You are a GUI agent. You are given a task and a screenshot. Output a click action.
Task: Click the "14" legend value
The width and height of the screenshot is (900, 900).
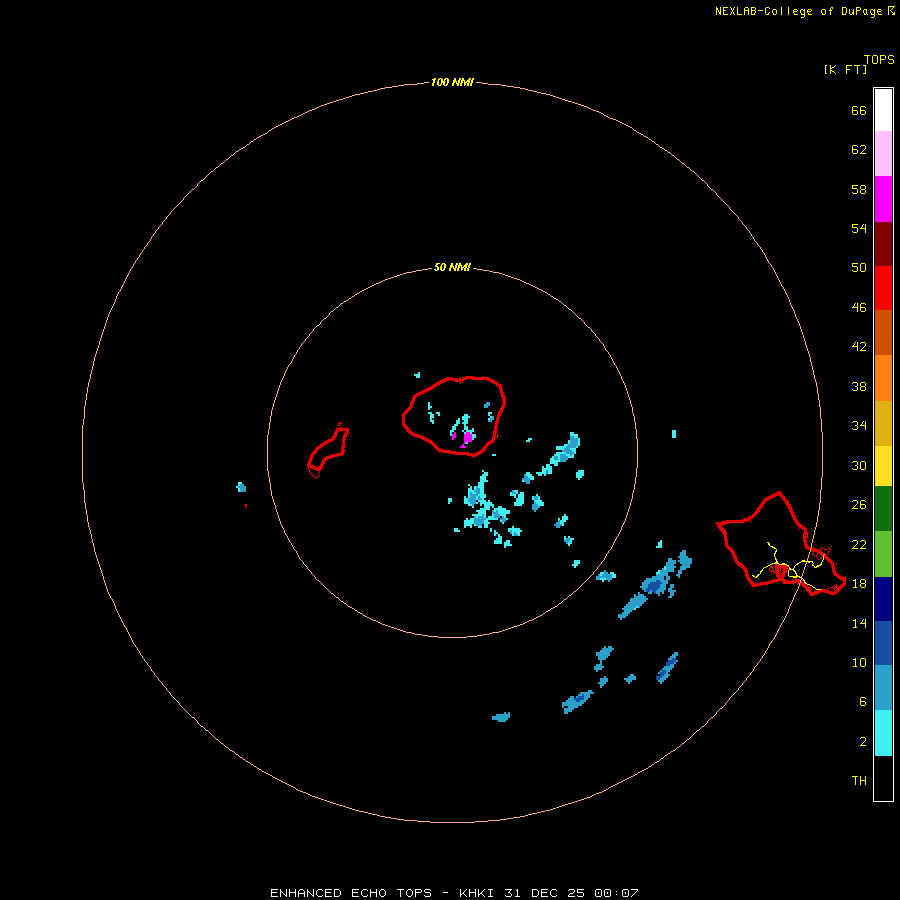pos(859,623)
